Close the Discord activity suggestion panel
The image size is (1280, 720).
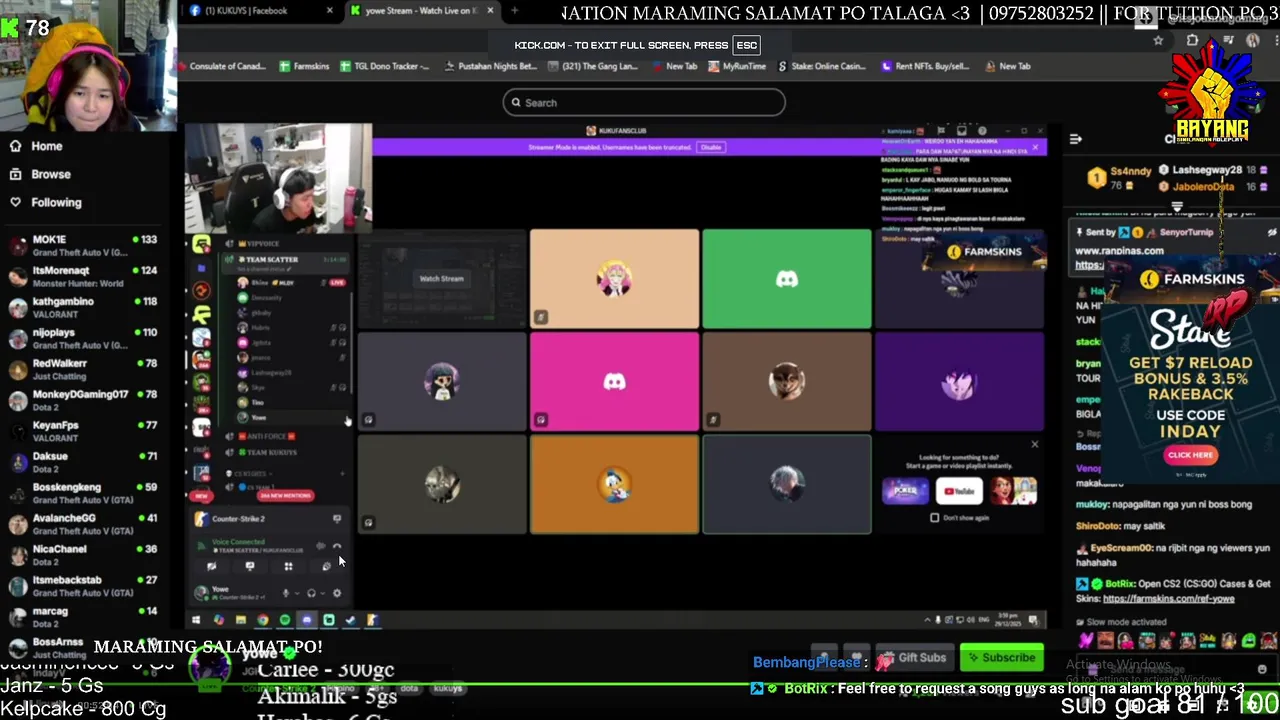pyautogui.click(x=1035, y=444)
